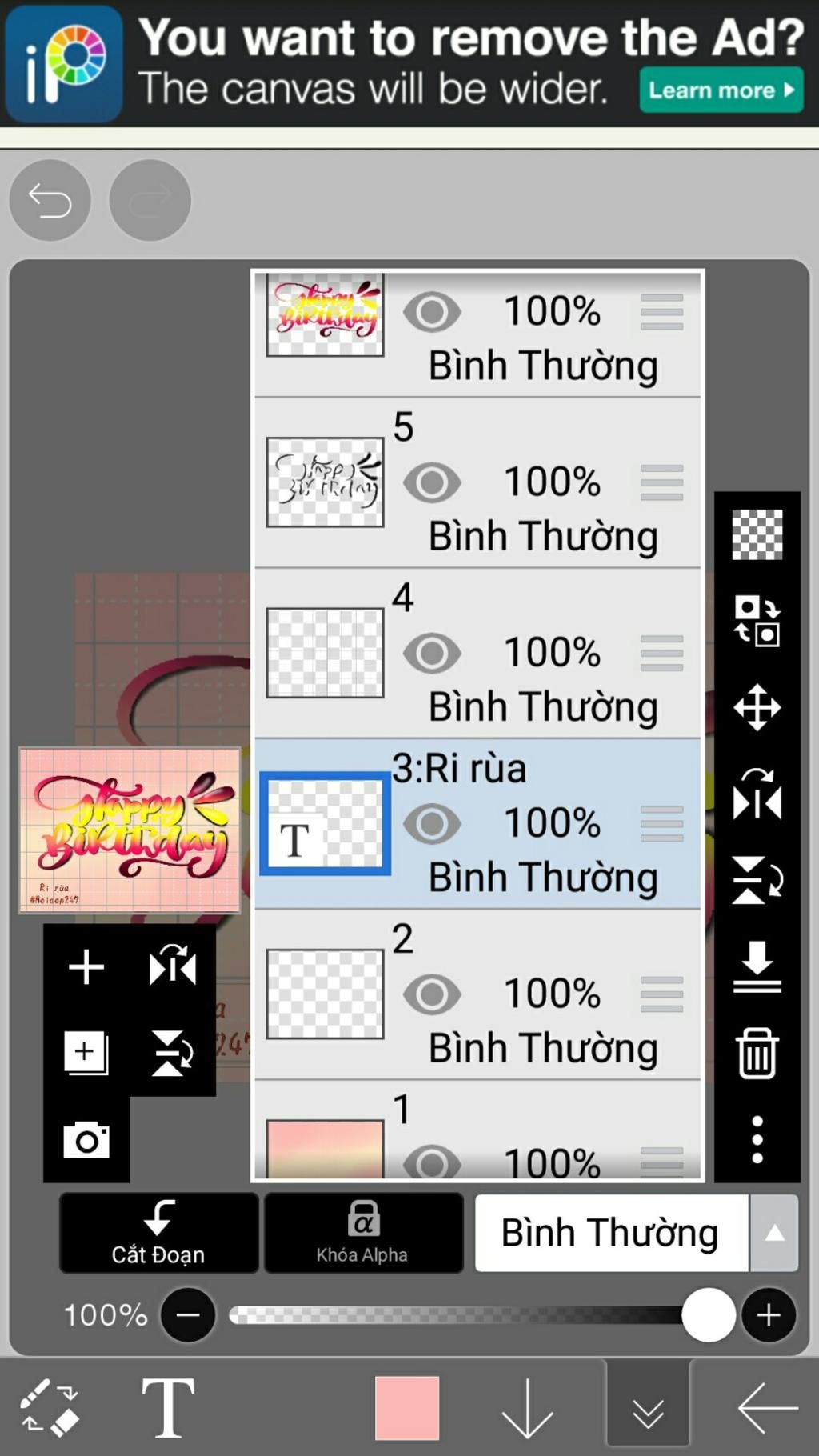Click the Cắt Đoạn clipping button
This screenshot has width=819, height=1456.
point(158,1233)
